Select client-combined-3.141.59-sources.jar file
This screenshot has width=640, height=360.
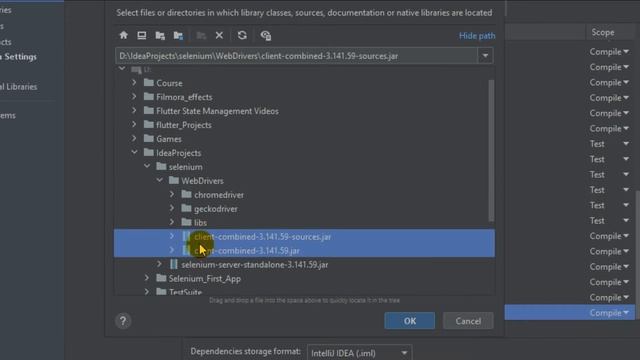click(x=304, y=237)
